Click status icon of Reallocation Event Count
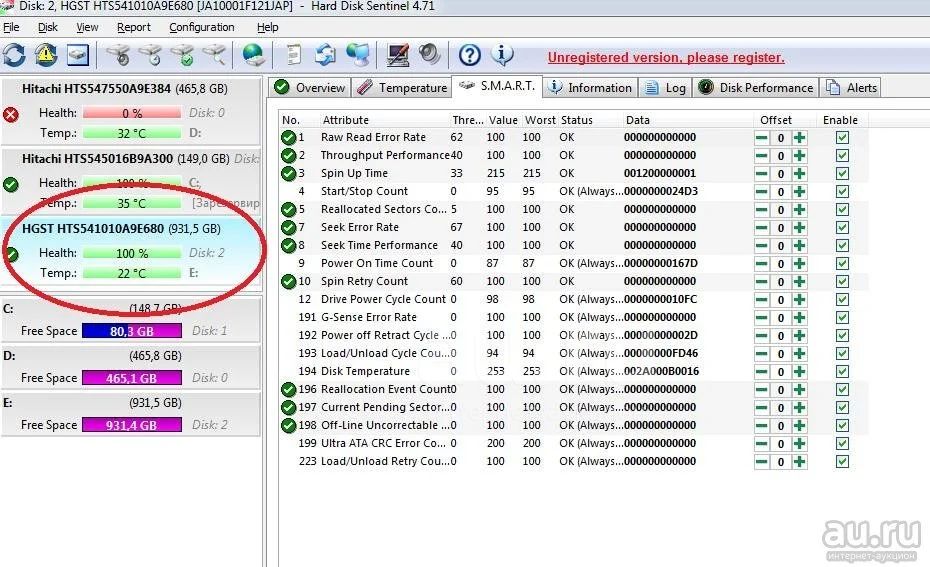The width and height of the screenshot is (930, 567). click(288, 390)
